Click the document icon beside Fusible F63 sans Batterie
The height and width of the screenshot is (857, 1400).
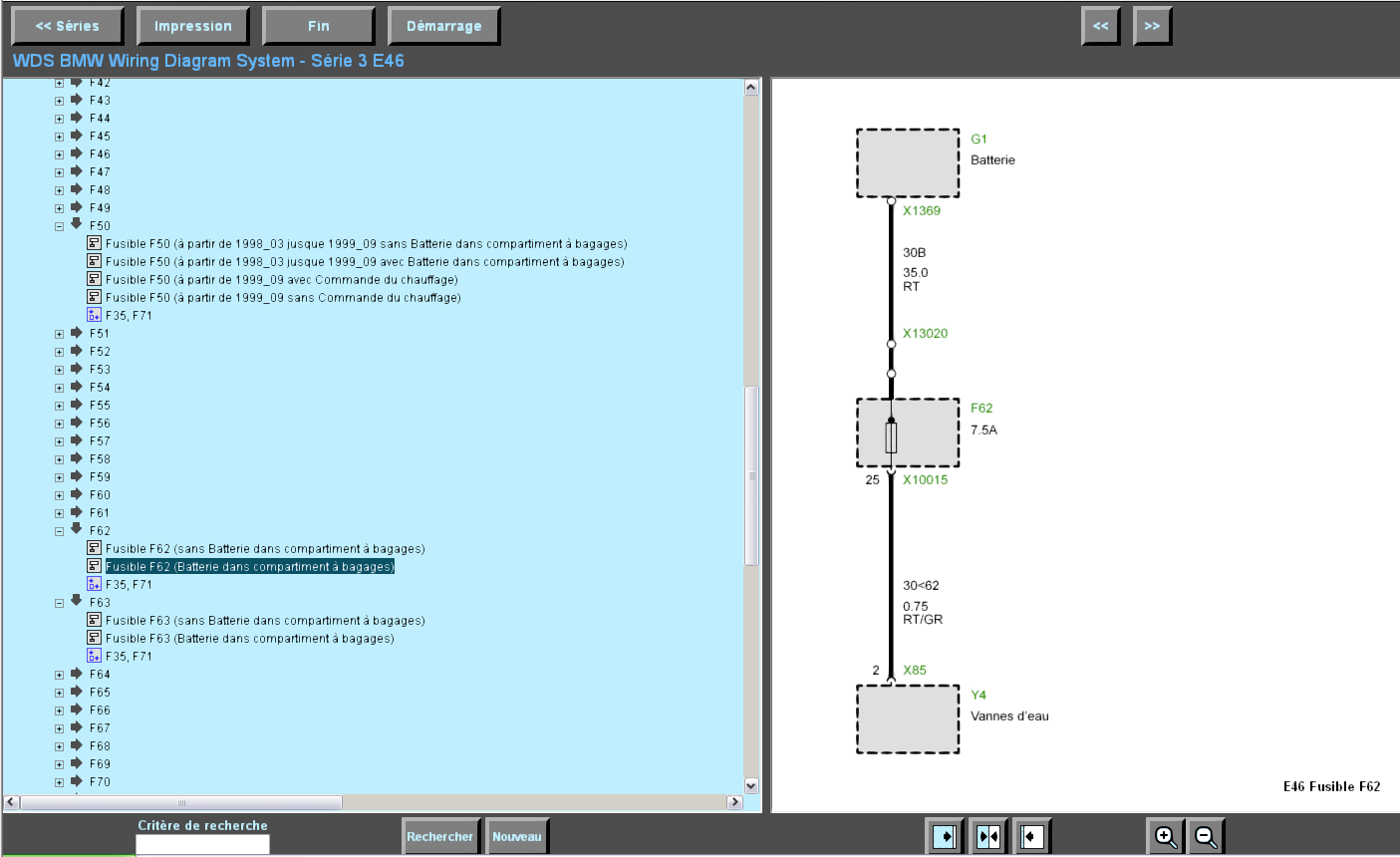94,620
